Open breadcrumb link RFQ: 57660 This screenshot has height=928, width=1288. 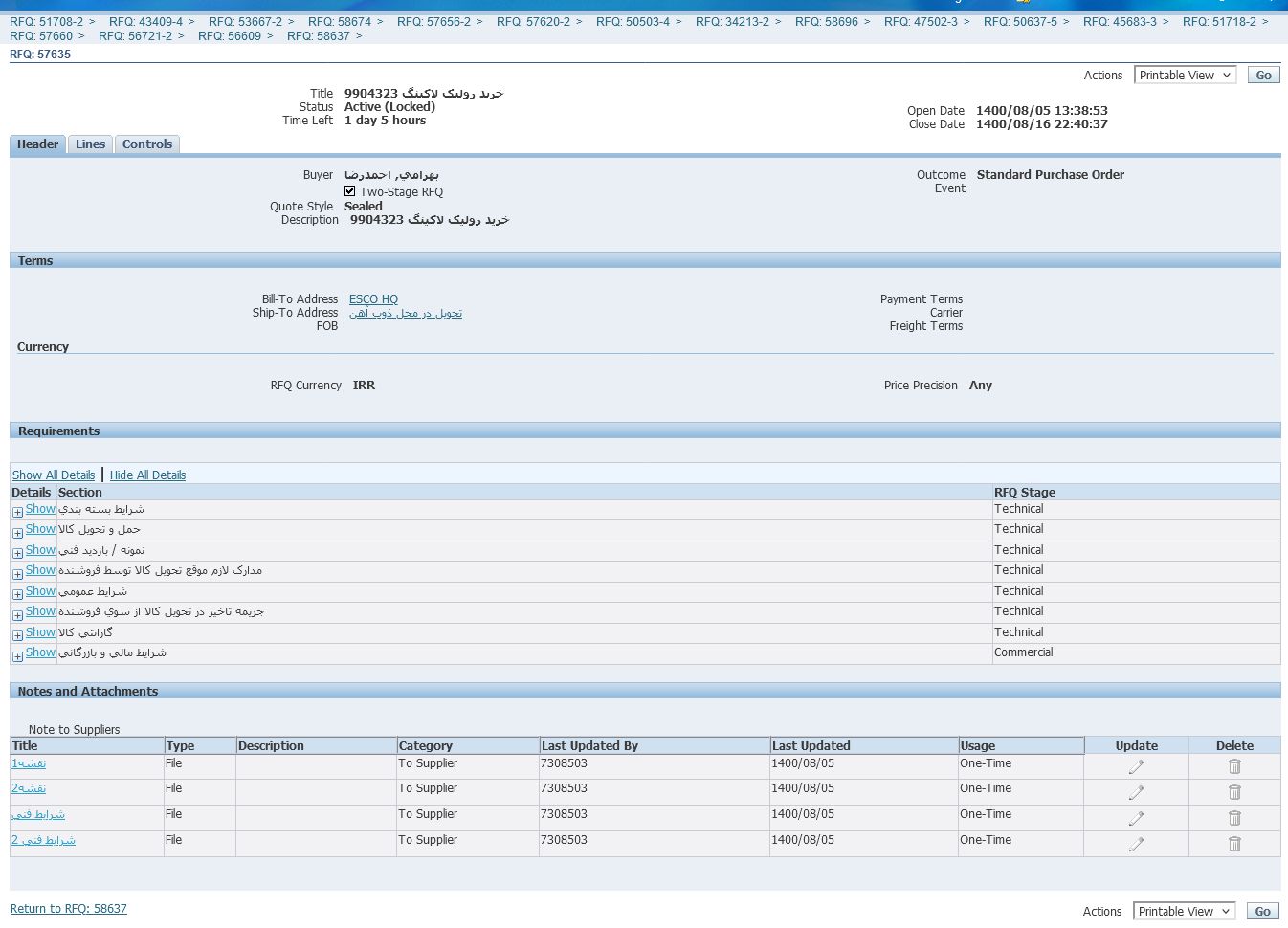41,36
